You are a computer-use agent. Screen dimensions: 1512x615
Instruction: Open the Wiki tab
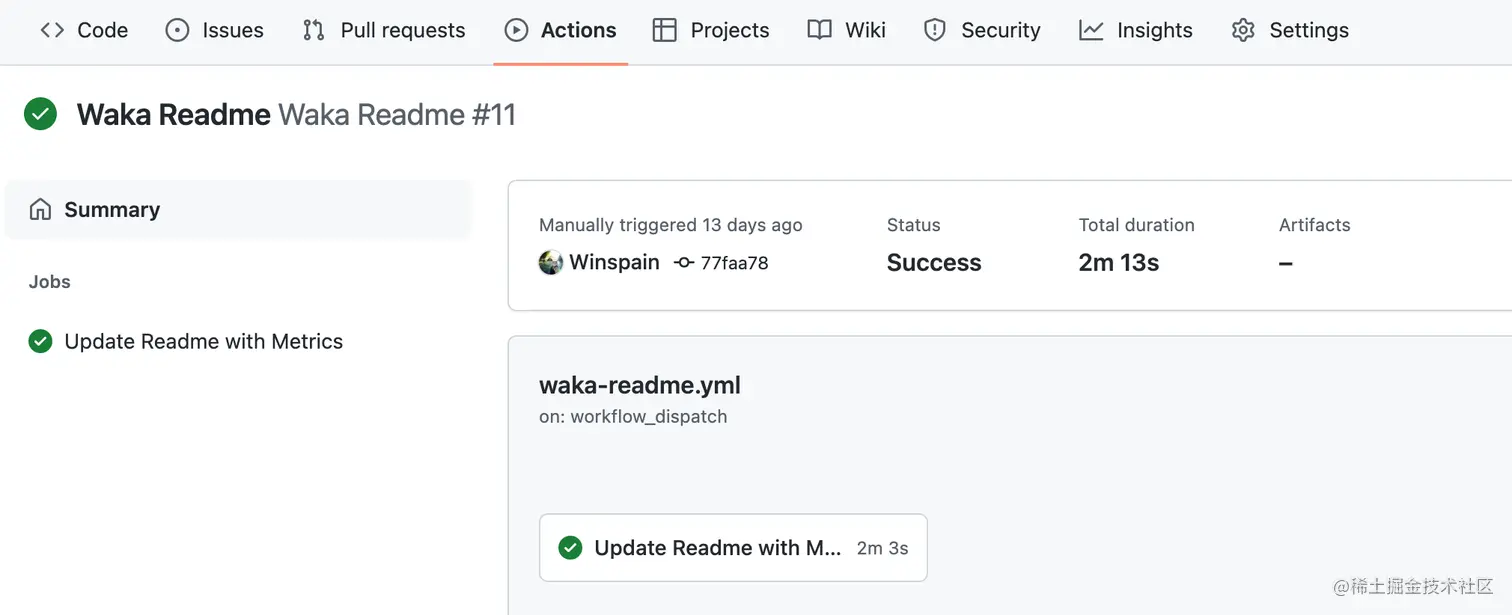(x=865, y=30)
